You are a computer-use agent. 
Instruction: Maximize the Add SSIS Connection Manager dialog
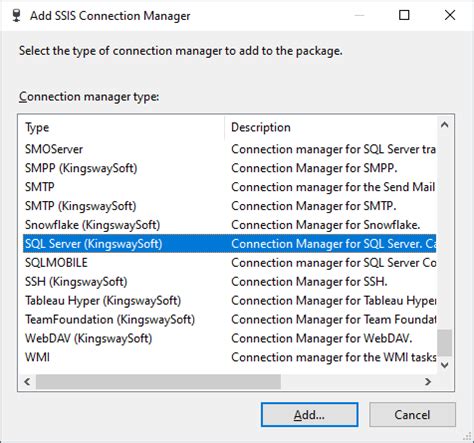click(x=404, y=15)
